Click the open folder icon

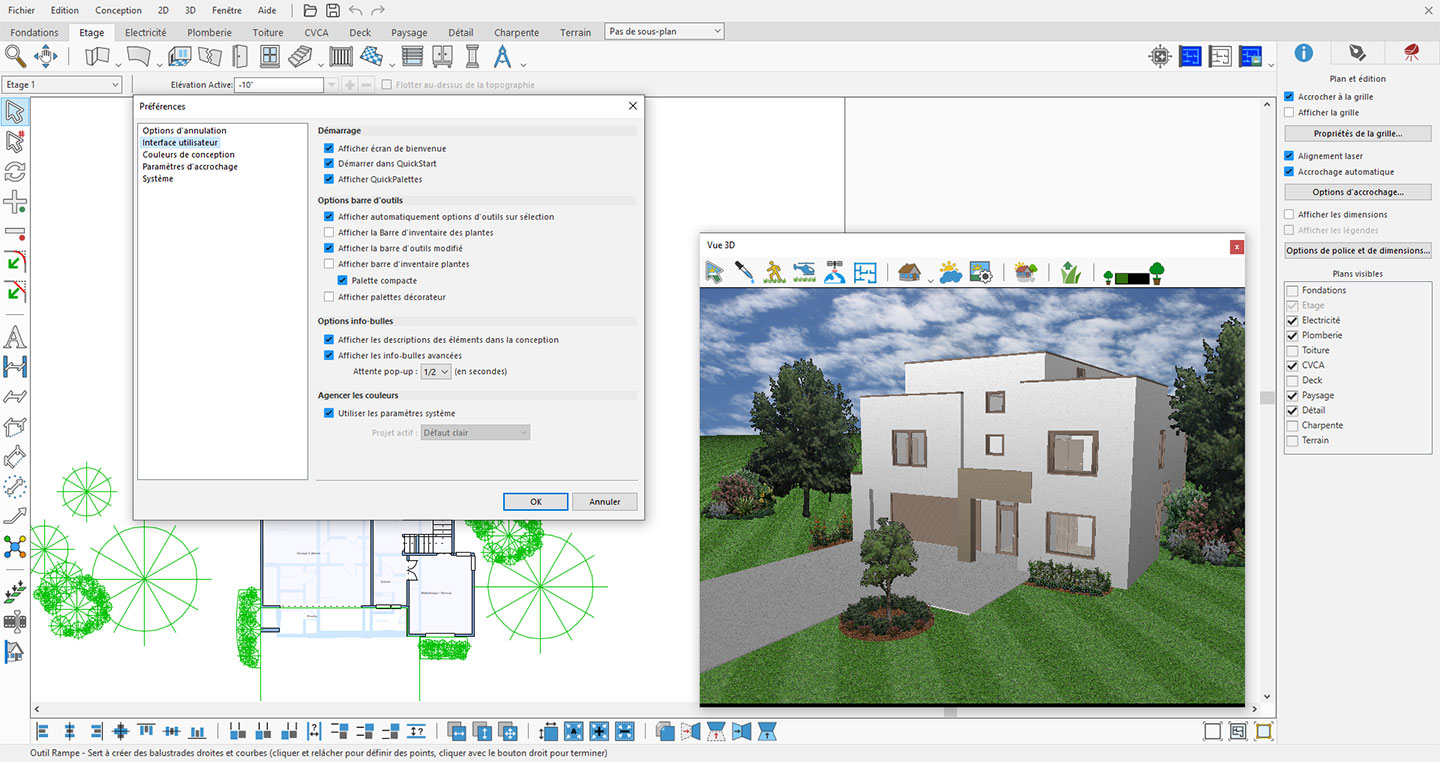(310, 10)
